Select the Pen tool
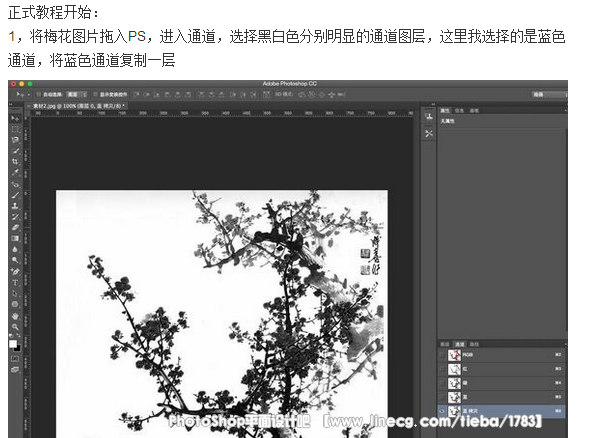Viewport: 592px width, 438px height. pos(15,271)
